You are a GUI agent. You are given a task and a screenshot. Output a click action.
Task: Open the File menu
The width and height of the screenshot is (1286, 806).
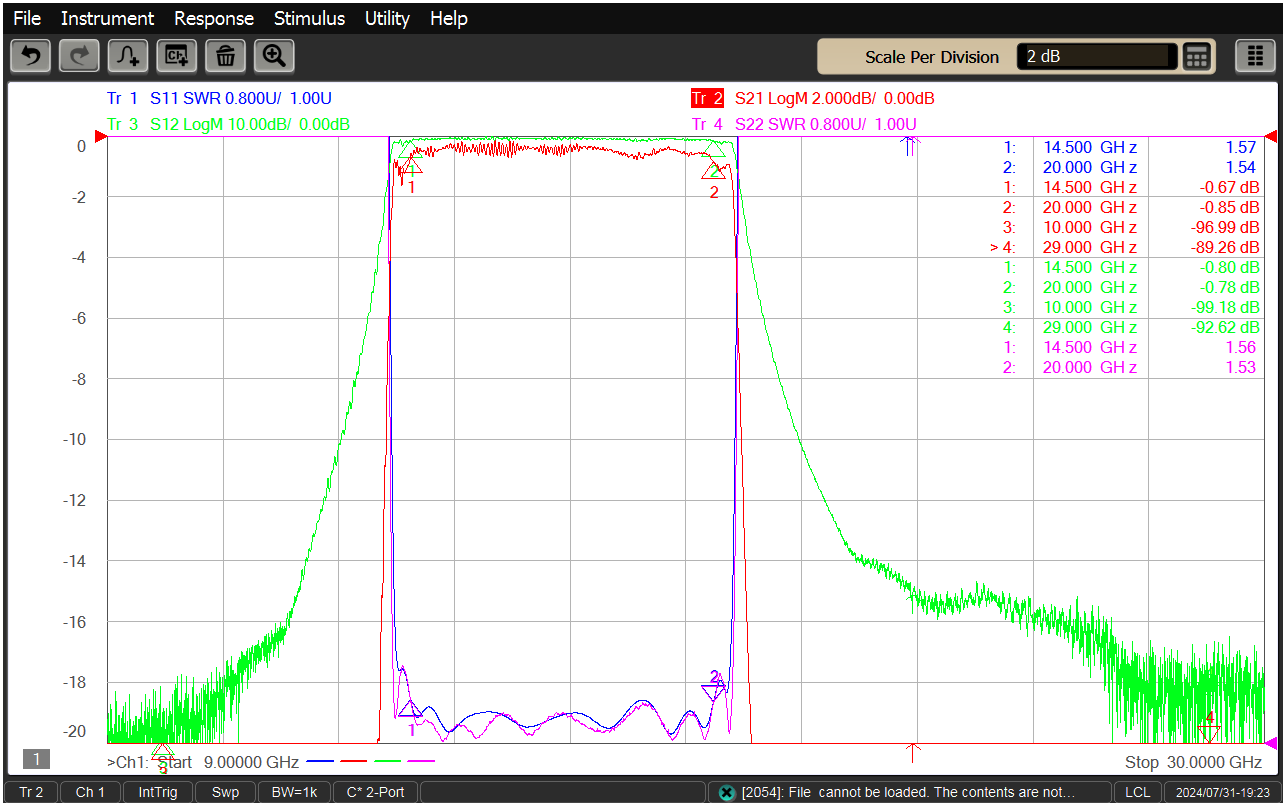coord(27,18)
